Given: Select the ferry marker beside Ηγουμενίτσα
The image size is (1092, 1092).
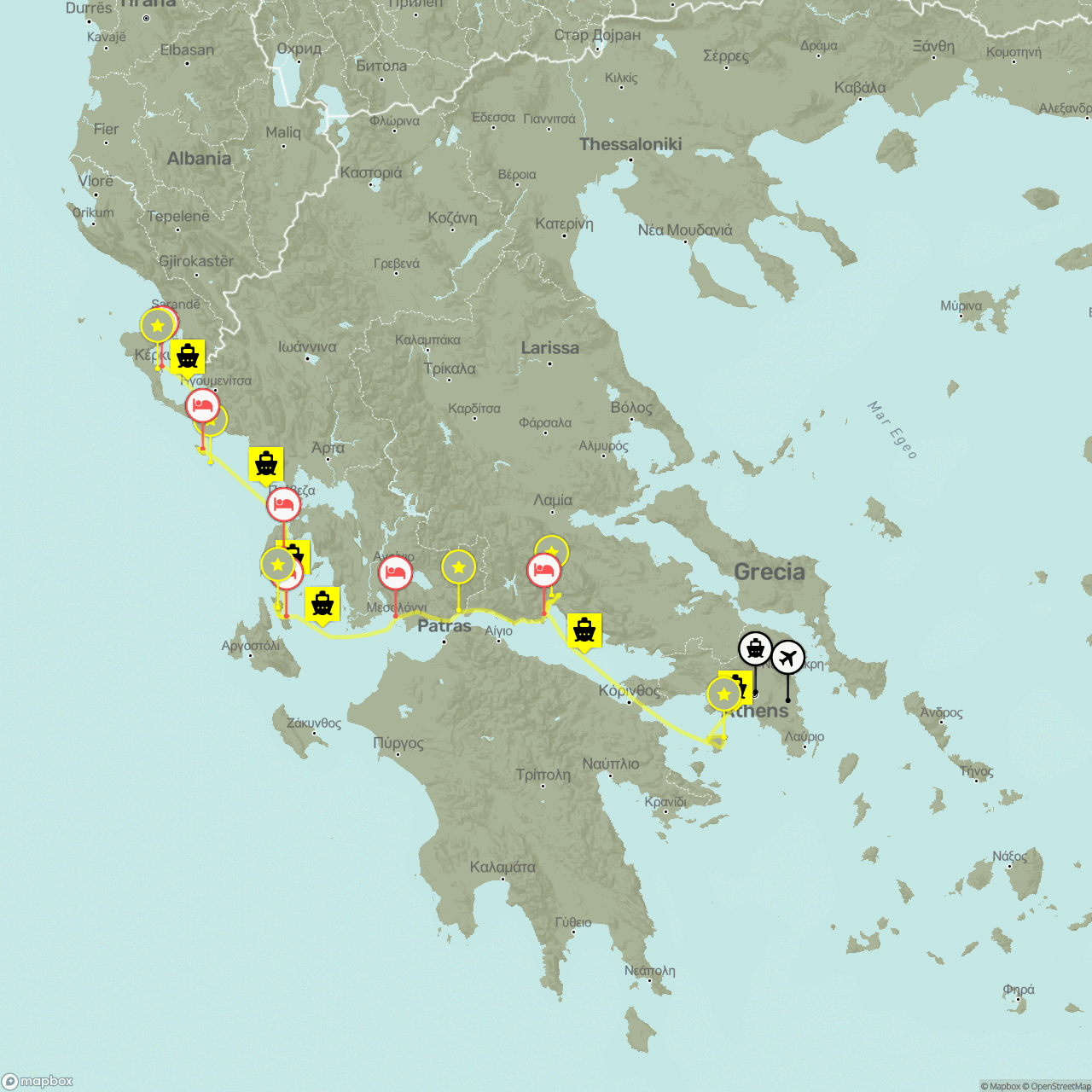Looking at the screenshot, I should [188, 357].
